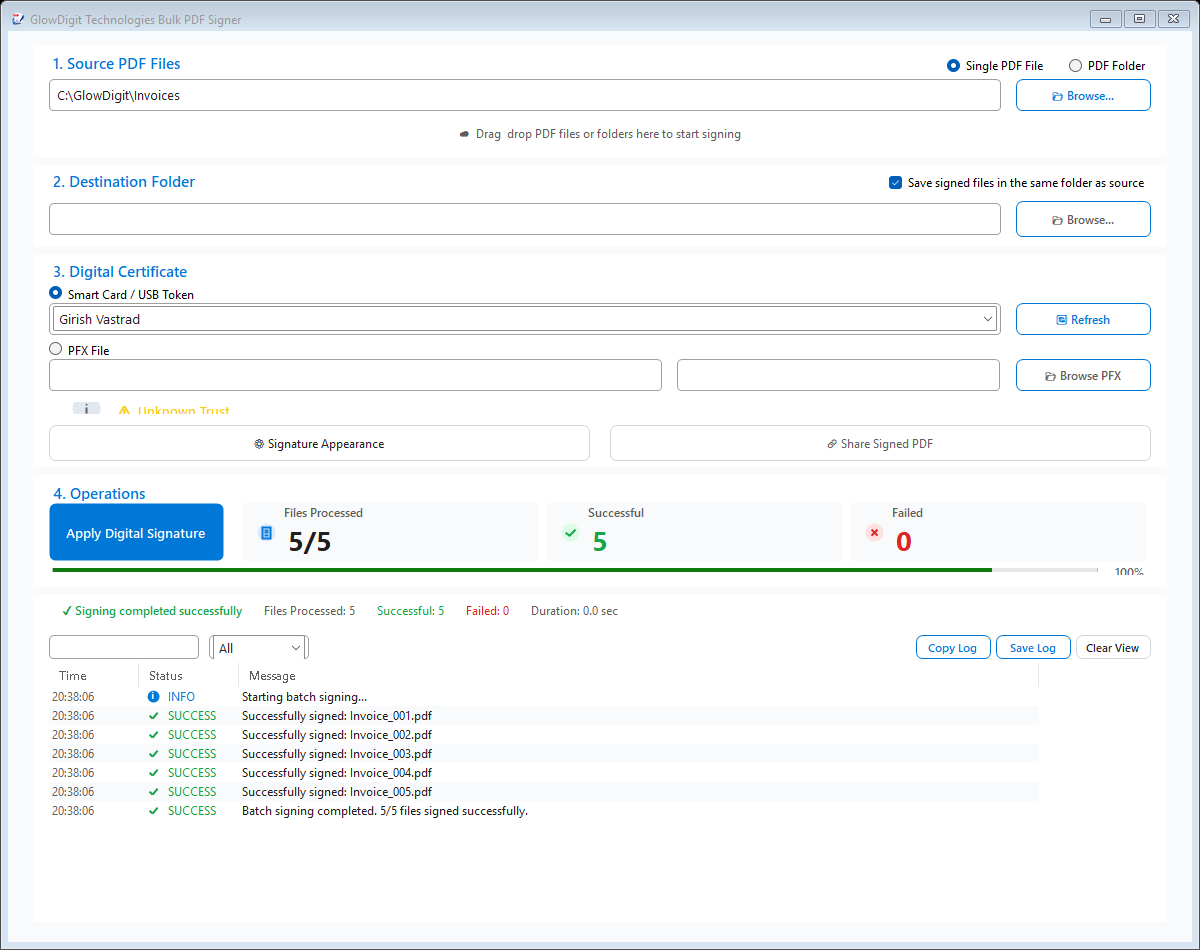Click the '3. Digital Certificate' heading
This screenshot has width=1200, height=950.
pos(120,271)
